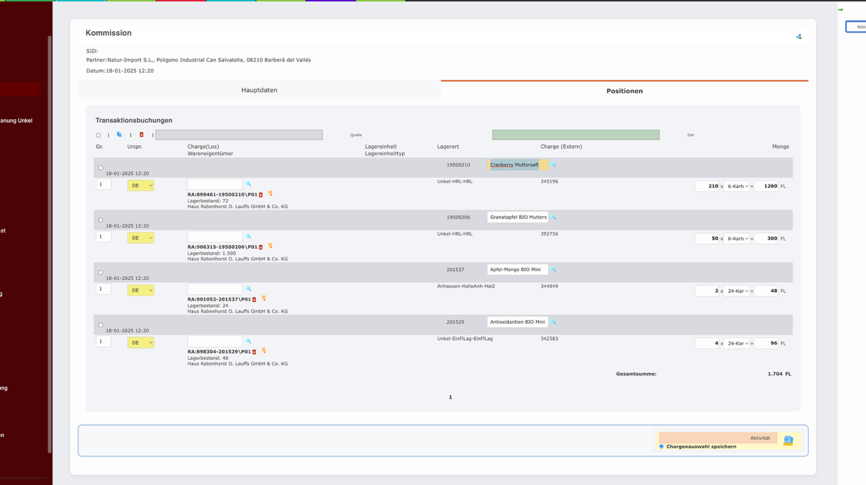This screenshot has width=866, height=485.
Task: Select the Chargenauswahl speichern radio button
Action: click(661, 446)
